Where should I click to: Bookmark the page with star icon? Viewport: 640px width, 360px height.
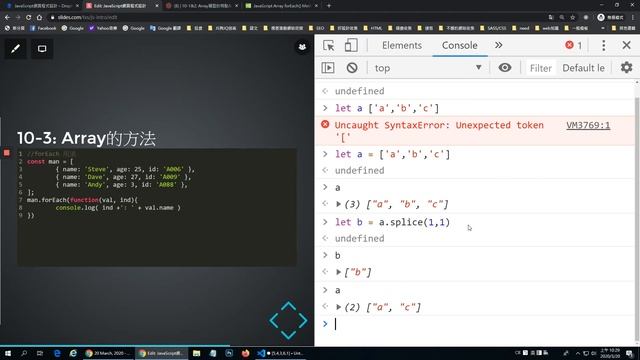click(x=573, y=17)
